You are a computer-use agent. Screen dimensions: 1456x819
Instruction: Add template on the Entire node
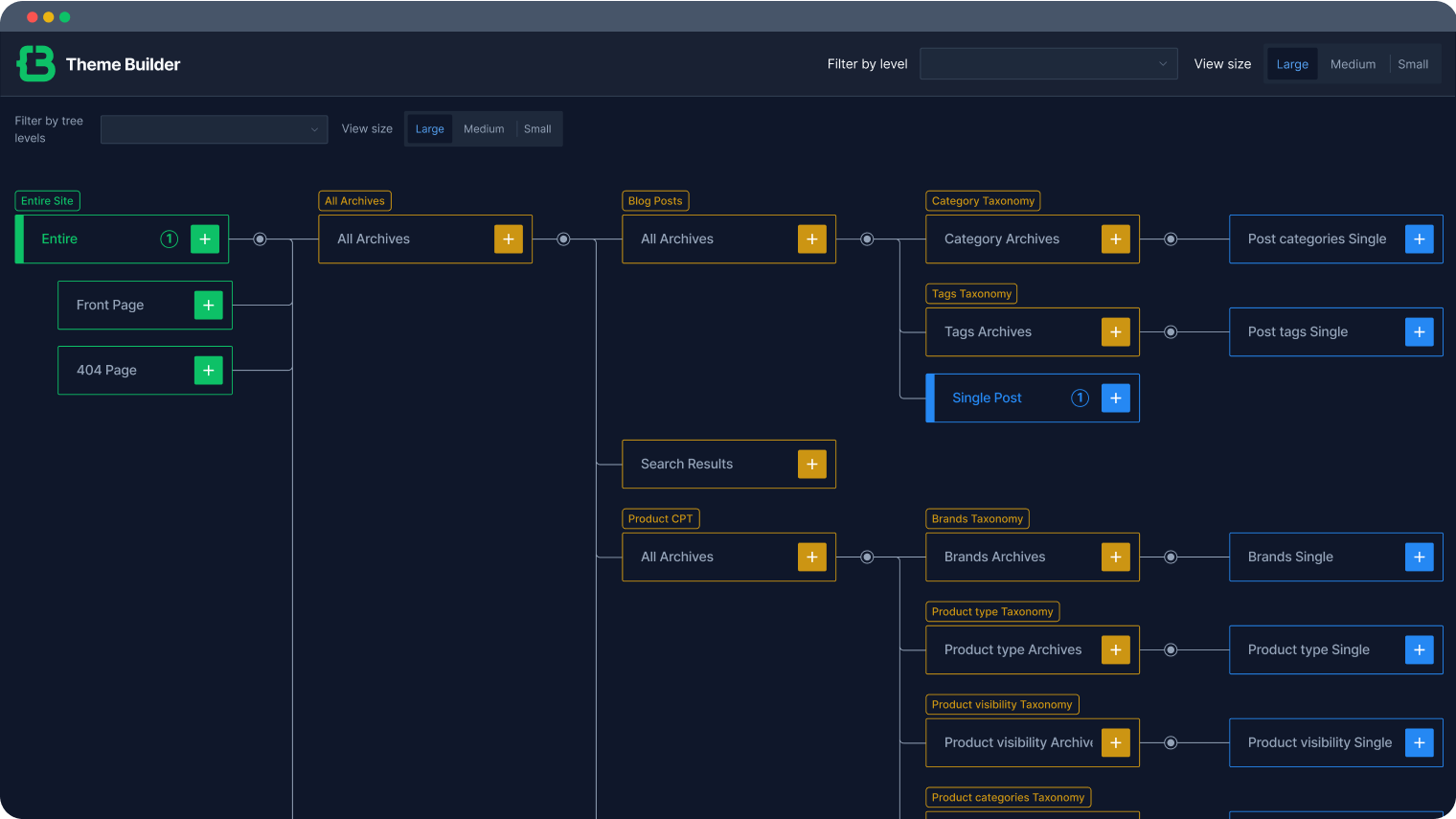(205, 239)
